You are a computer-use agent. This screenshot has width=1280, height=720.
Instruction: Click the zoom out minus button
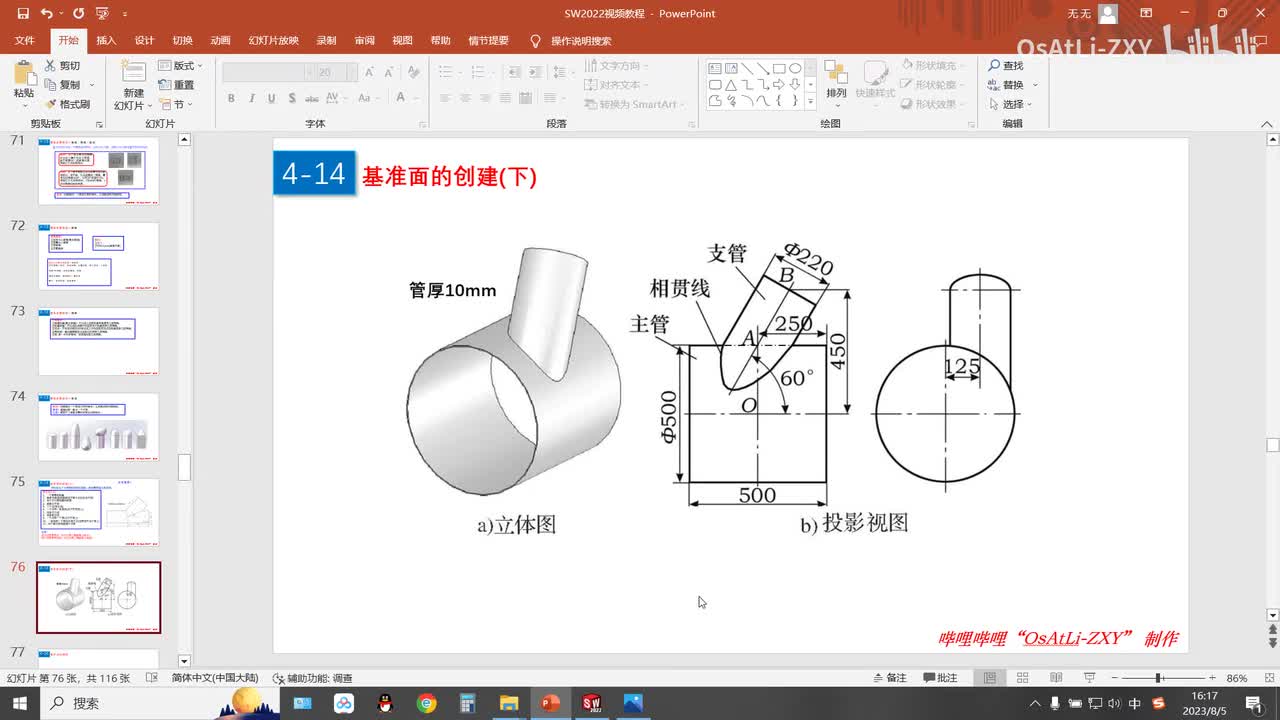(1114, 678)
